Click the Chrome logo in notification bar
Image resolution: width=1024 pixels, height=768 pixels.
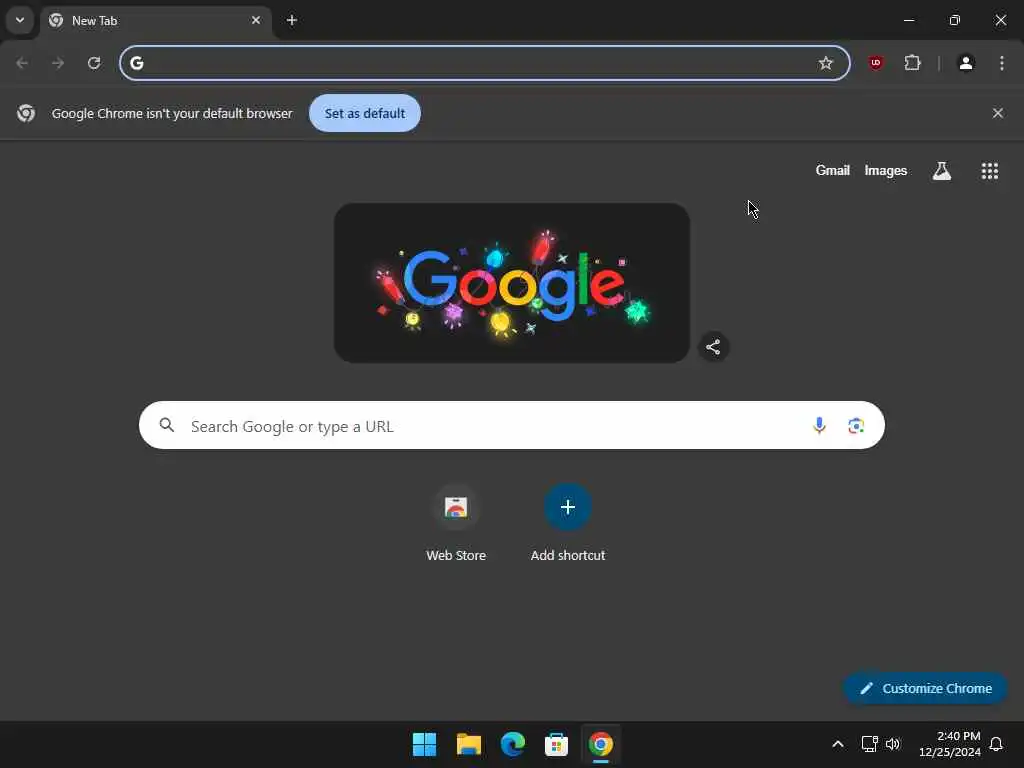[26, 113]
